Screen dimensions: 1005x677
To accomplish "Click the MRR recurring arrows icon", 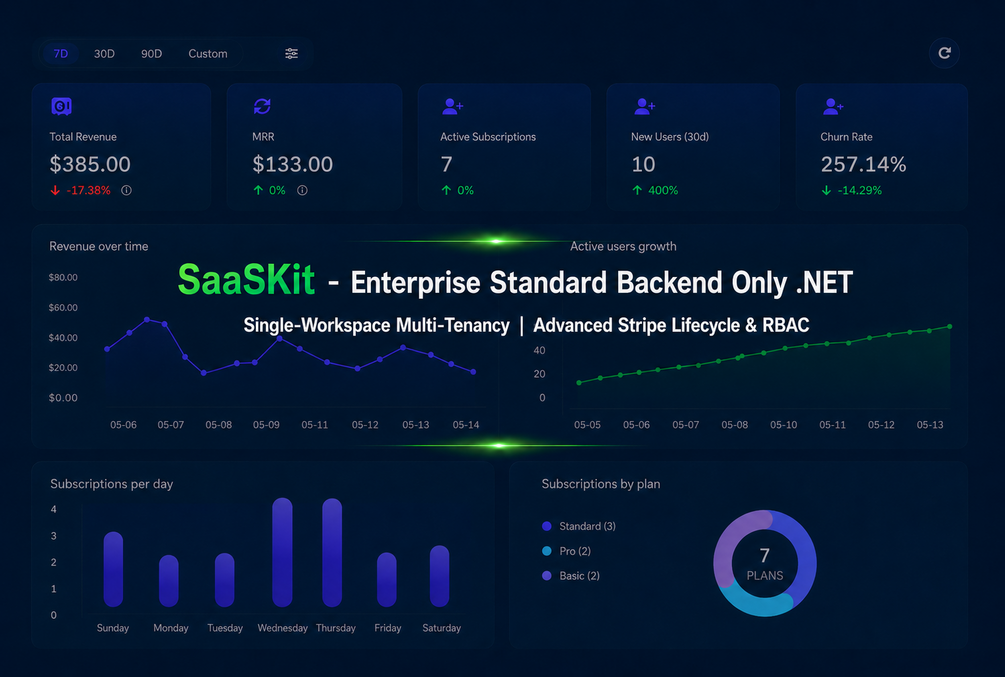I will click(x=262, y=106).
